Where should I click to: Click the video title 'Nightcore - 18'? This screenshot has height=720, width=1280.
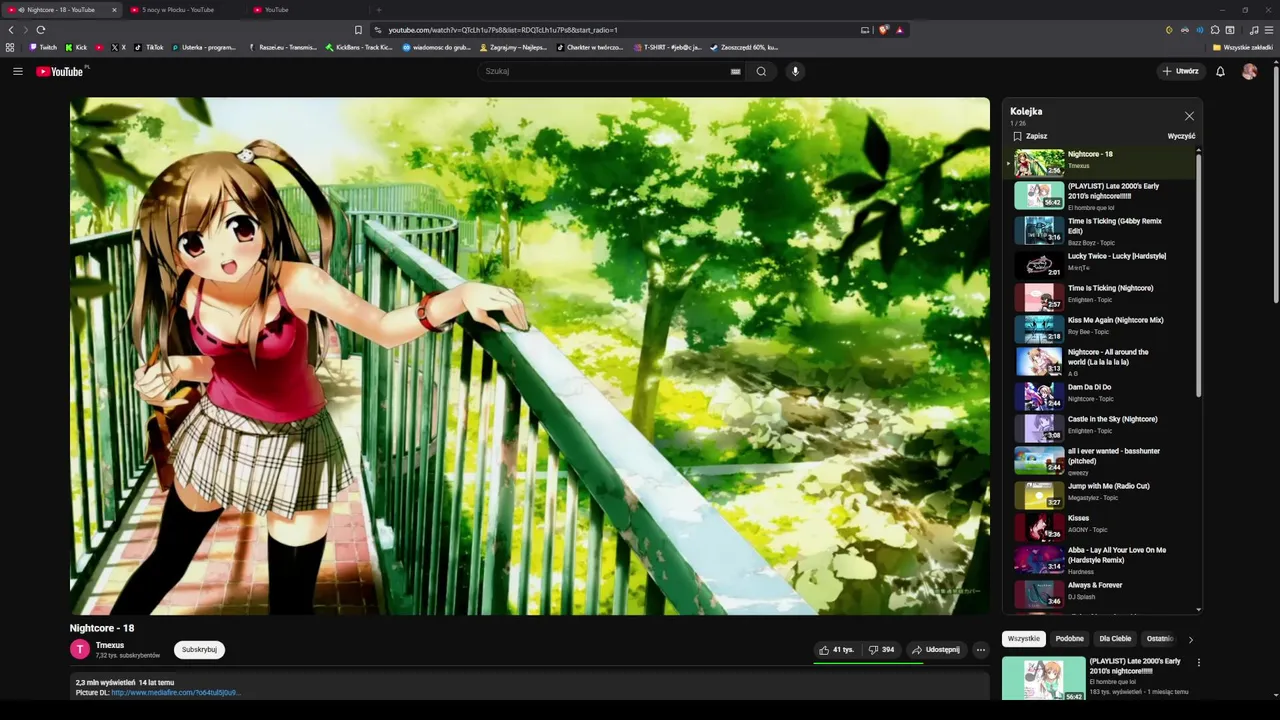(102, 628)
